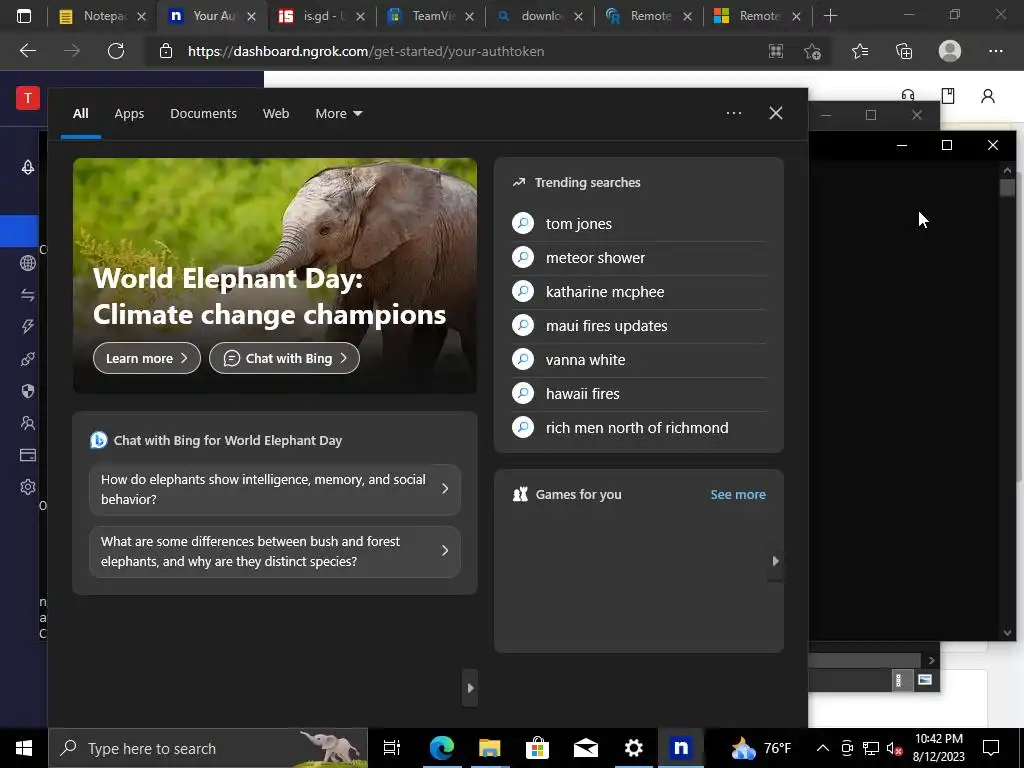Viewport: 1024px width, 768px height.
Task: Open the weather widget showing 76°F
Action: [x=761, y=748]
